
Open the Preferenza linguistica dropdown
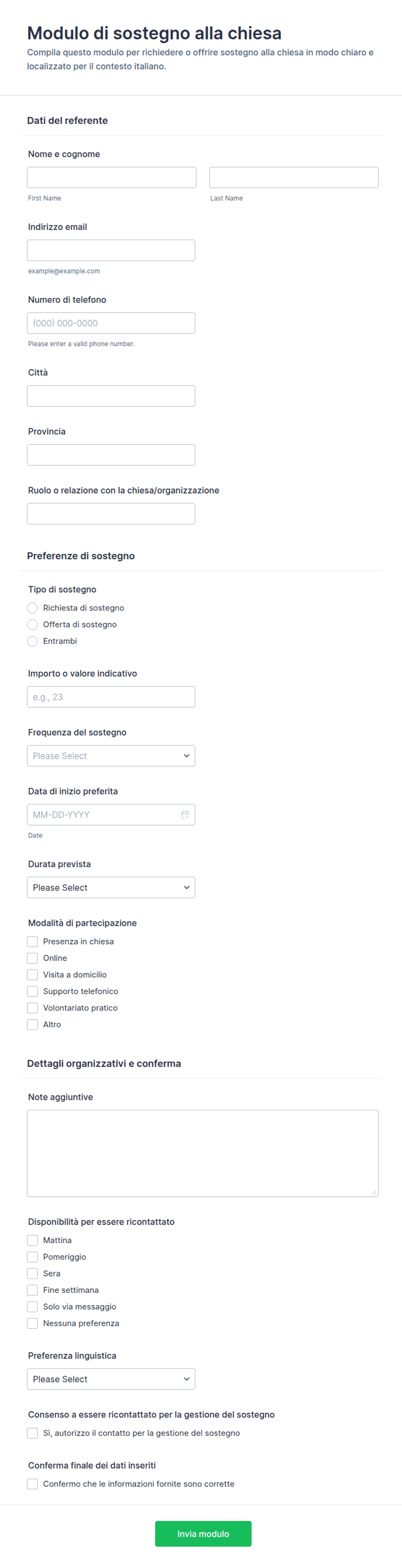pyautogui.click(x=111, y=1379)
